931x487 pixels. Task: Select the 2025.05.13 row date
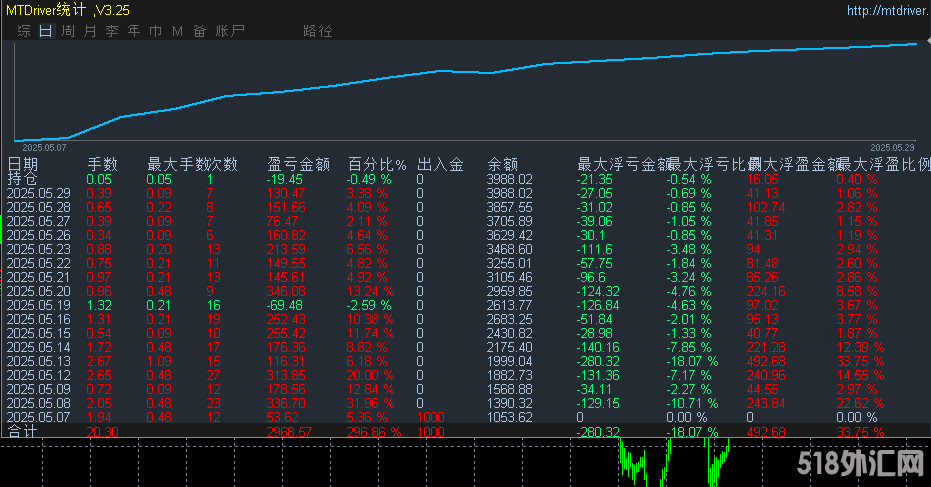[39, 361]
